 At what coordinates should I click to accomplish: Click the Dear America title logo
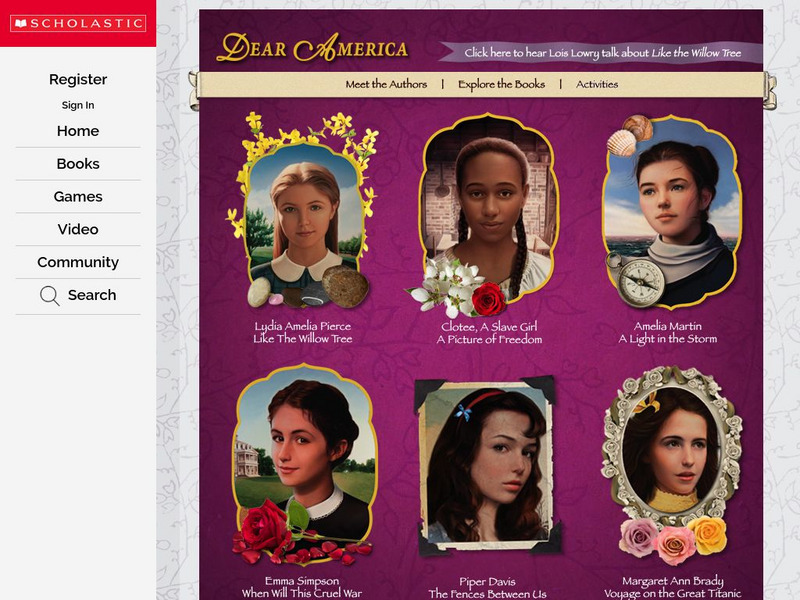tap(312, 48)
